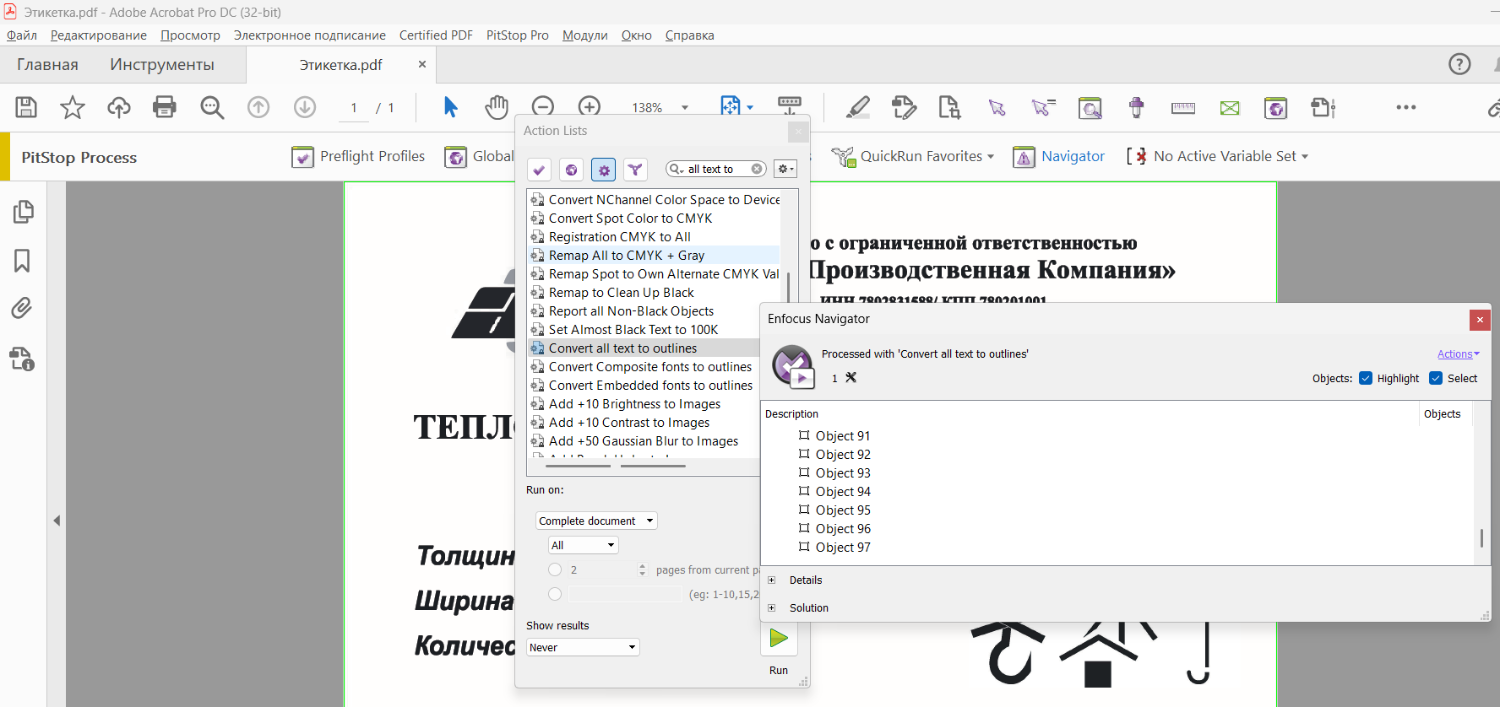Click the Enfocus Navigator vertical scrollbar thumb

[x=1481, y=539]
